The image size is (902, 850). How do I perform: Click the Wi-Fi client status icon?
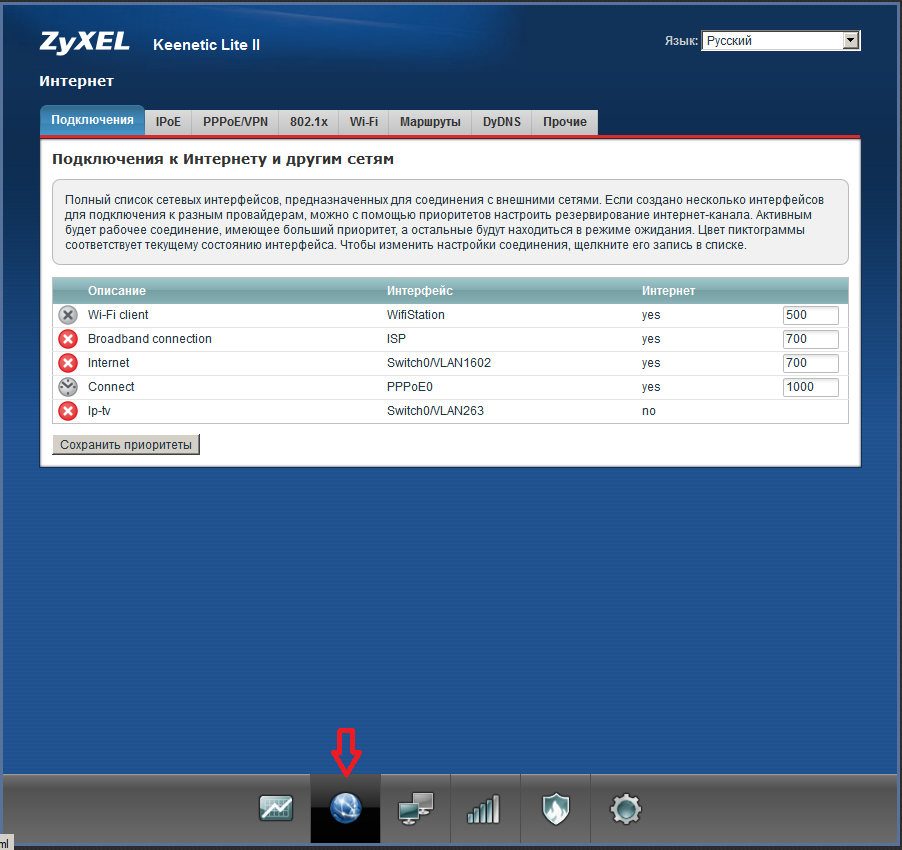pyautogui.click(x=68, y=315)
